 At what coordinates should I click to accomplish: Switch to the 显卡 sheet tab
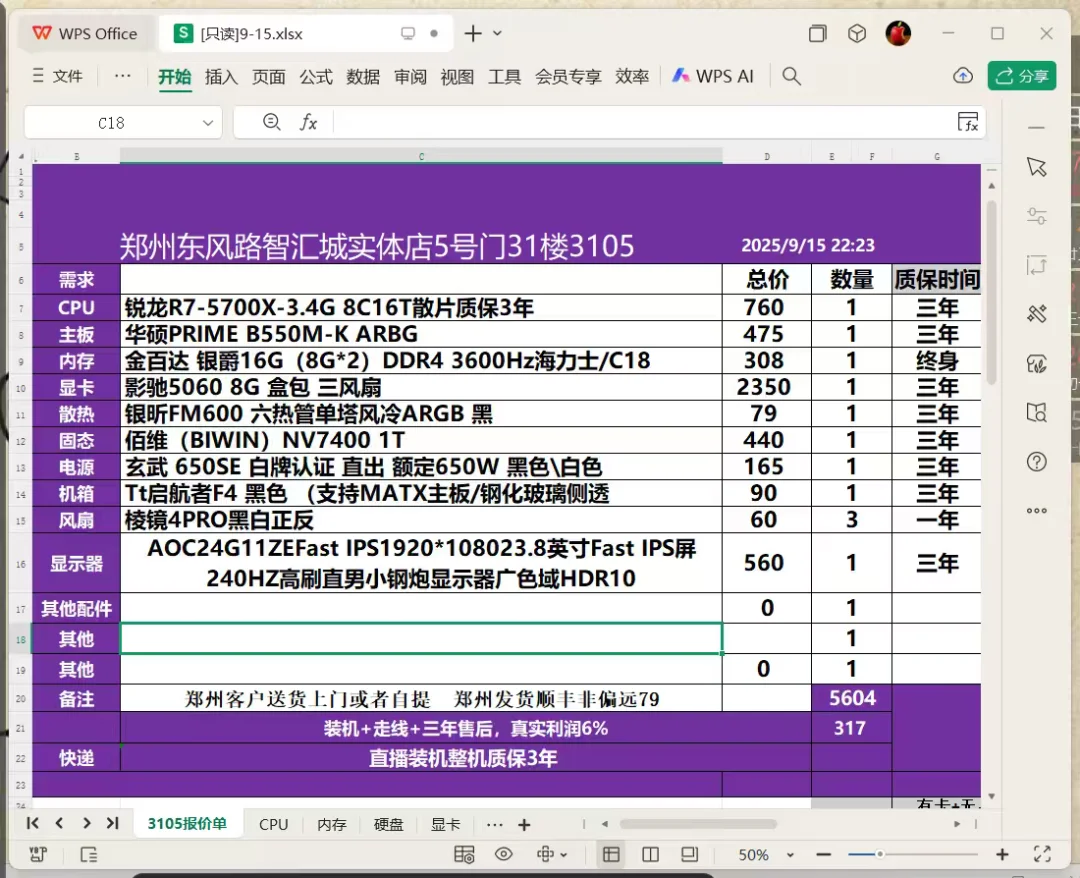445,824
